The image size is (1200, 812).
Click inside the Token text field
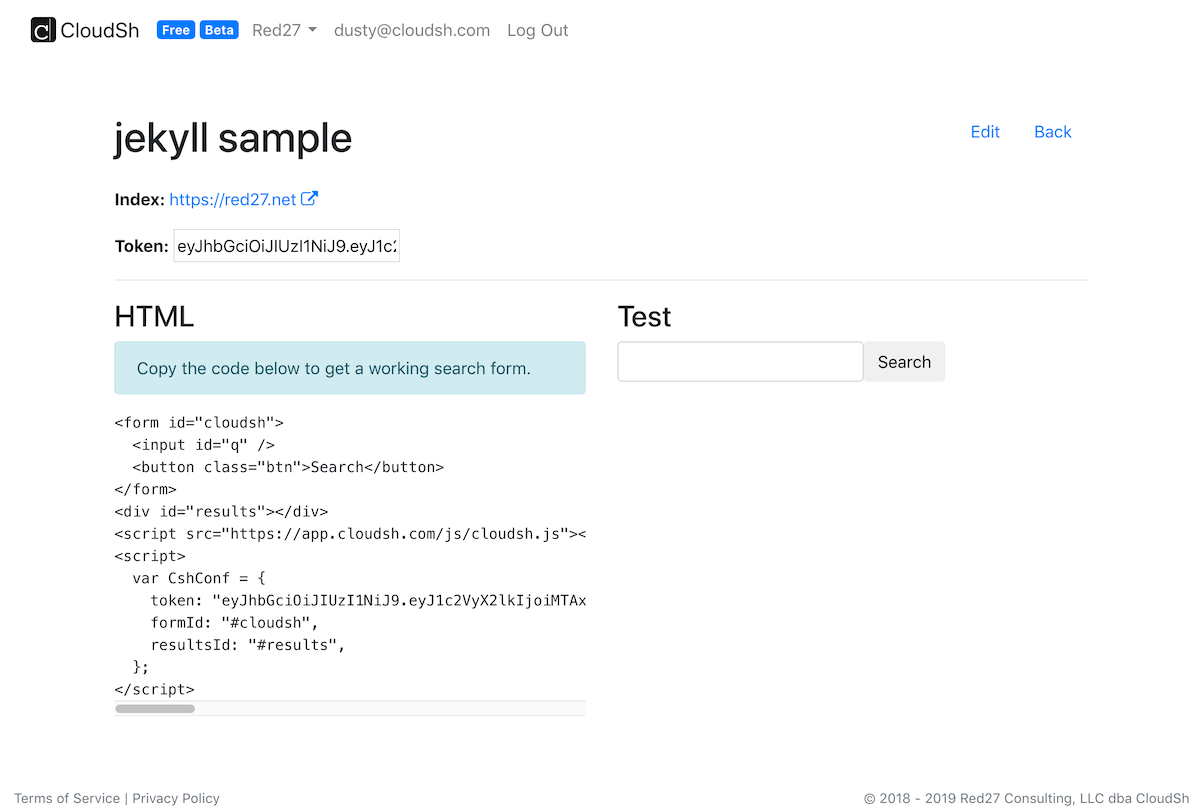(287, 246)
